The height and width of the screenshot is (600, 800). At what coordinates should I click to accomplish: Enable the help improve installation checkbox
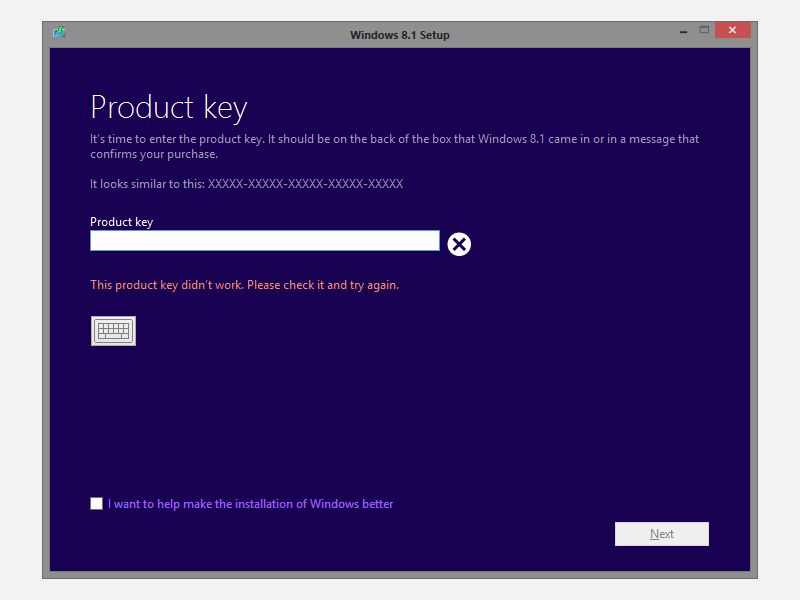click(96, 504)
